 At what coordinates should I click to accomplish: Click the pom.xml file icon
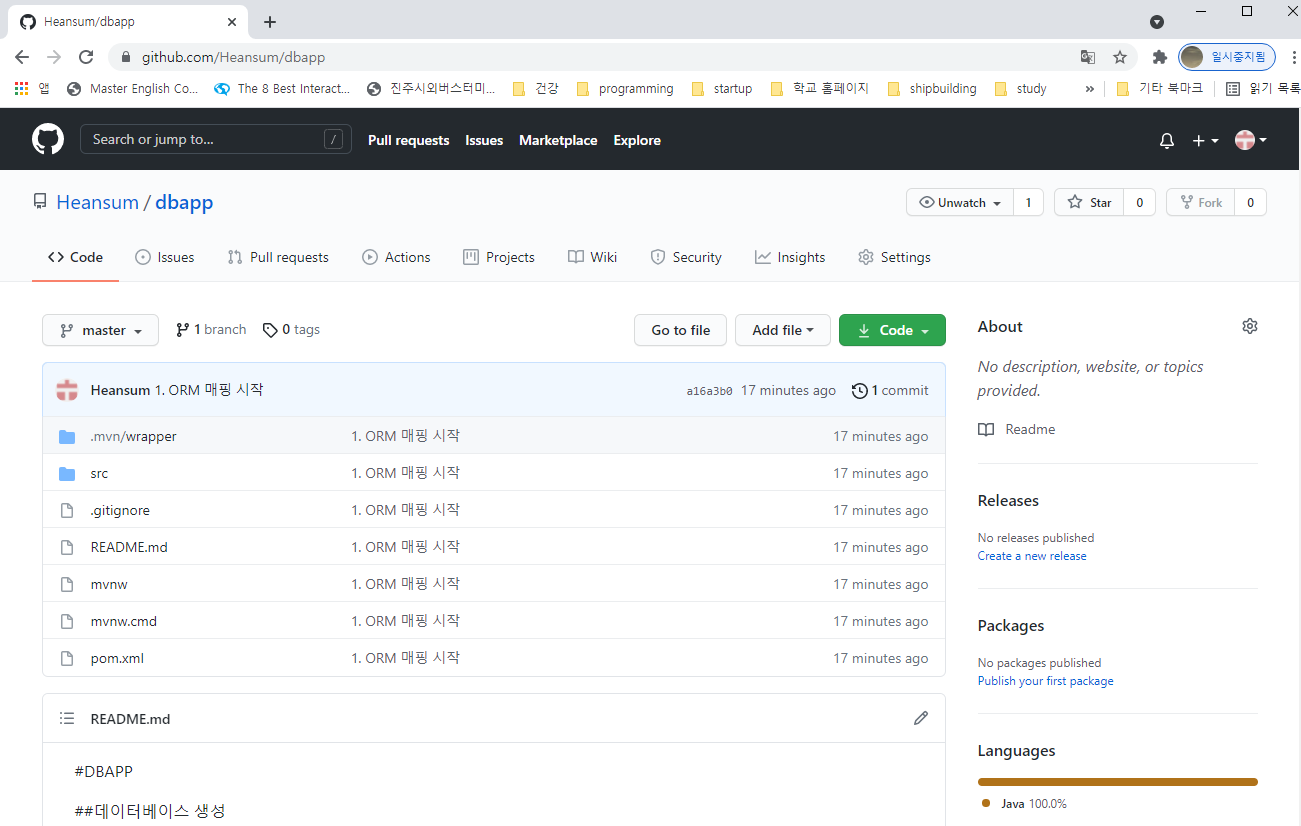coord(67,658)
